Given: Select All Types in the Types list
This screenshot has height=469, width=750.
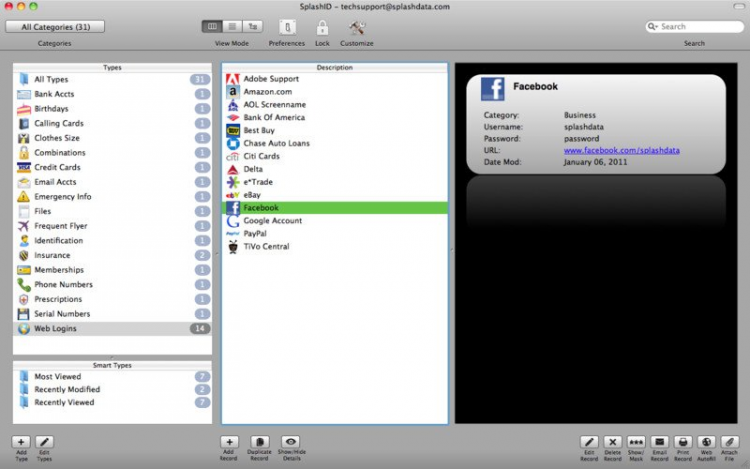Looking at the screenshot, I should pos(112,79).
